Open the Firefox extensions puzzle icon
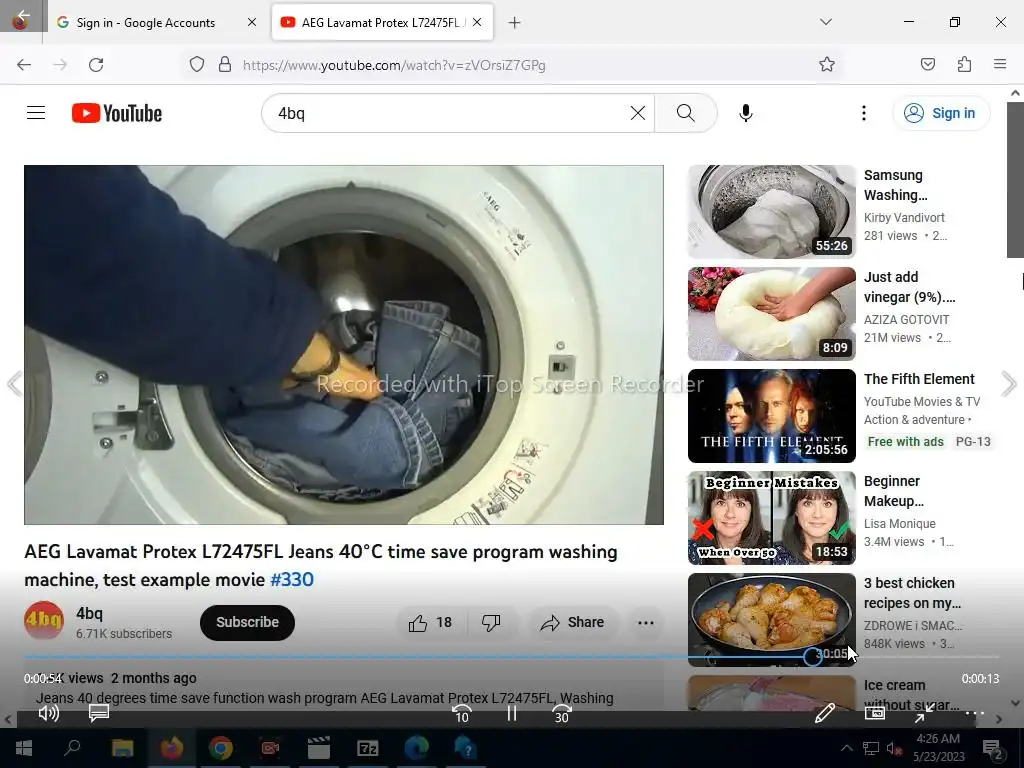The height and width of the screenshot is (768, 1024). (964, 64)
